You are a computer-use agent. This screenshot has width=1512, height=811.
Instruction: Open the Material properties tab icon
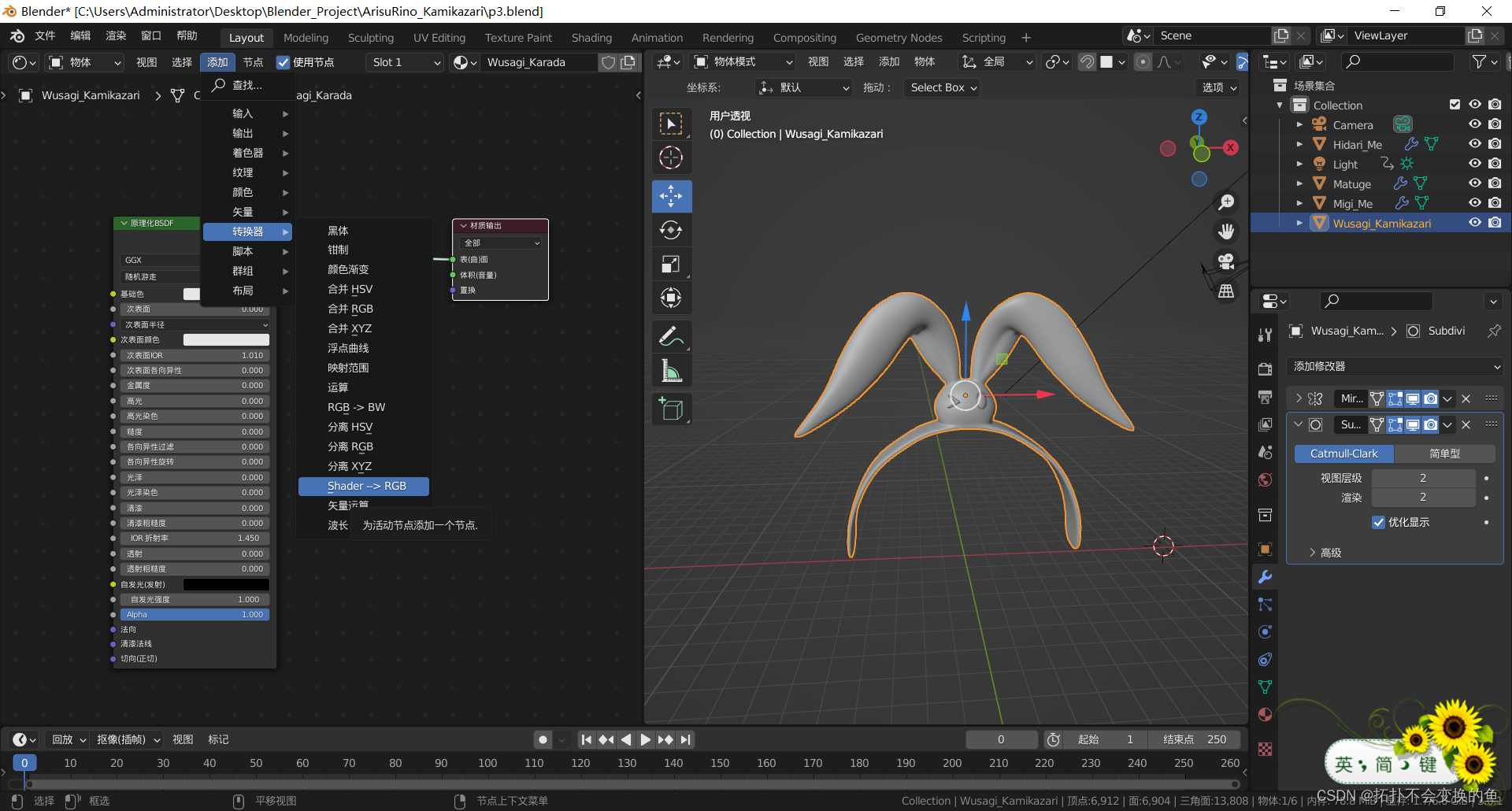click(1266, 715)
